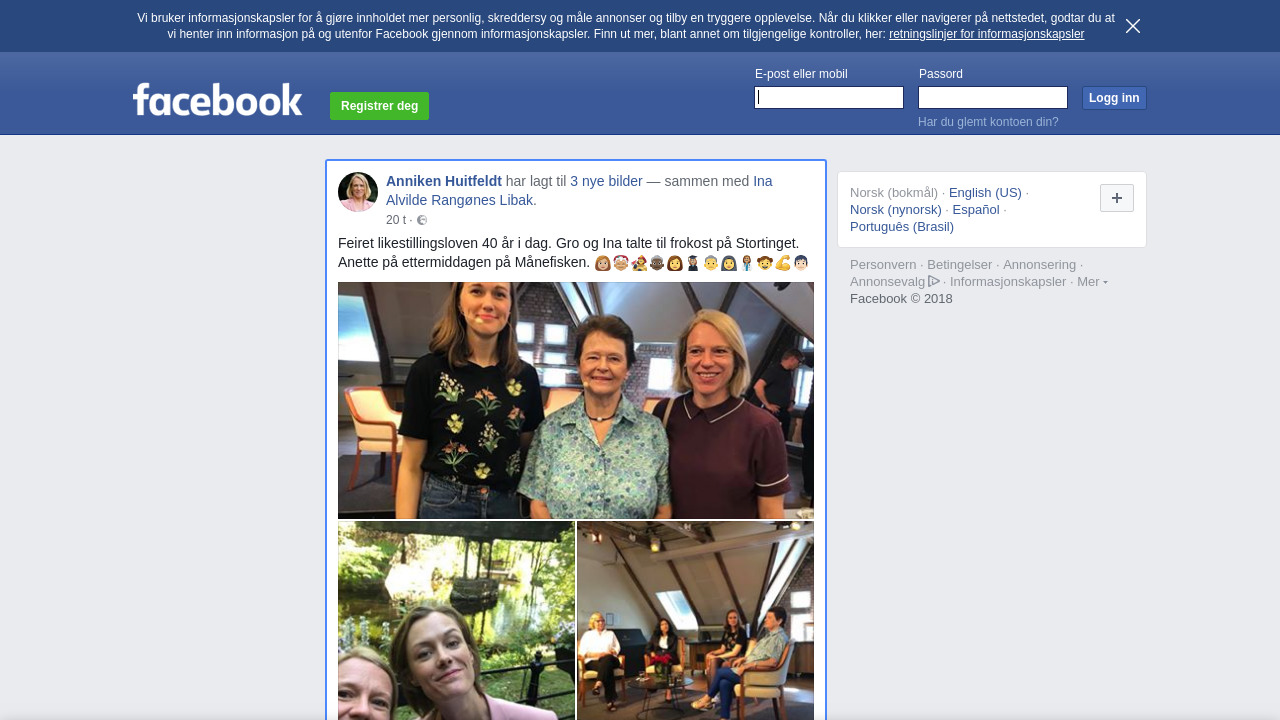The height and width of the screenshot is (720, 1280).
Task: Switch language to English (US)
Action: click(x=985, y=192)
